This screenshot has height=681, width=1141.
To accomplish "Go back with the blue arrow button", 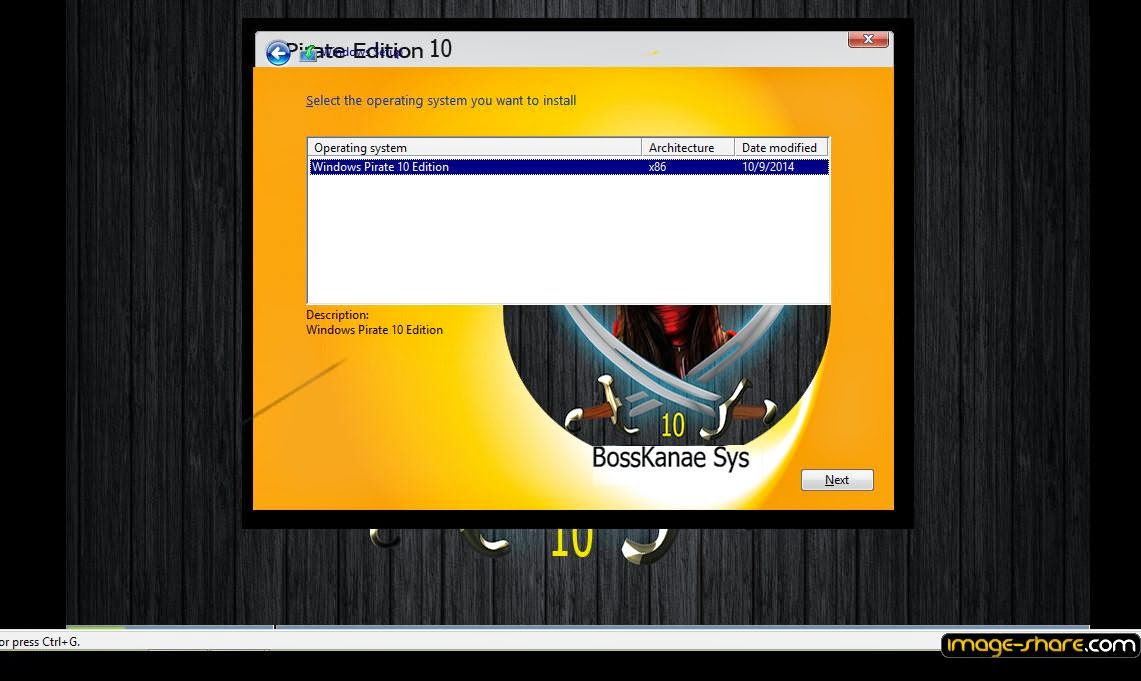I will point(278,52).
